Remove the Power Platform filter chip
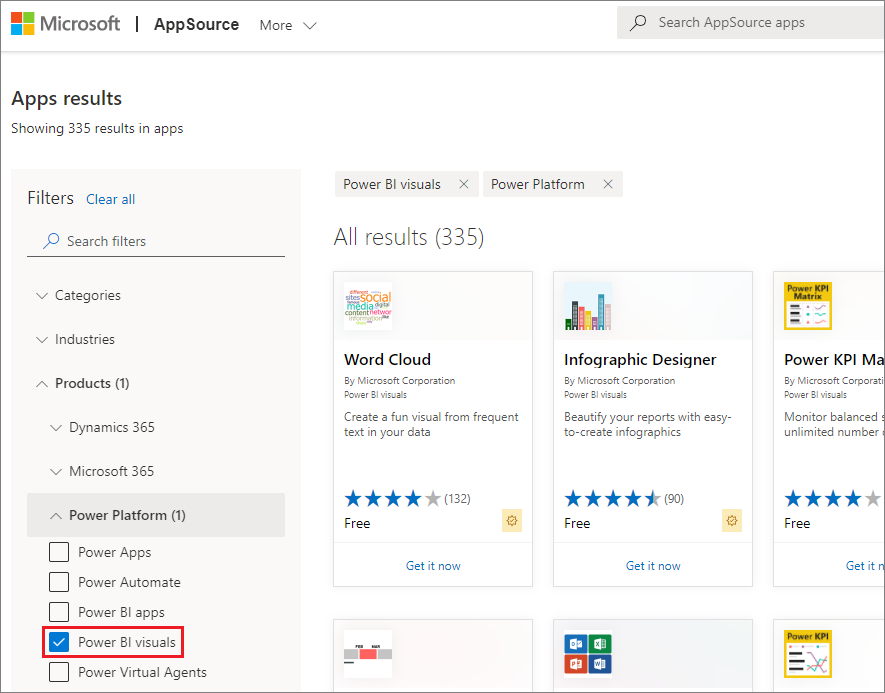The height and width of the screenshot is (693, 885). tap(608, 184)
